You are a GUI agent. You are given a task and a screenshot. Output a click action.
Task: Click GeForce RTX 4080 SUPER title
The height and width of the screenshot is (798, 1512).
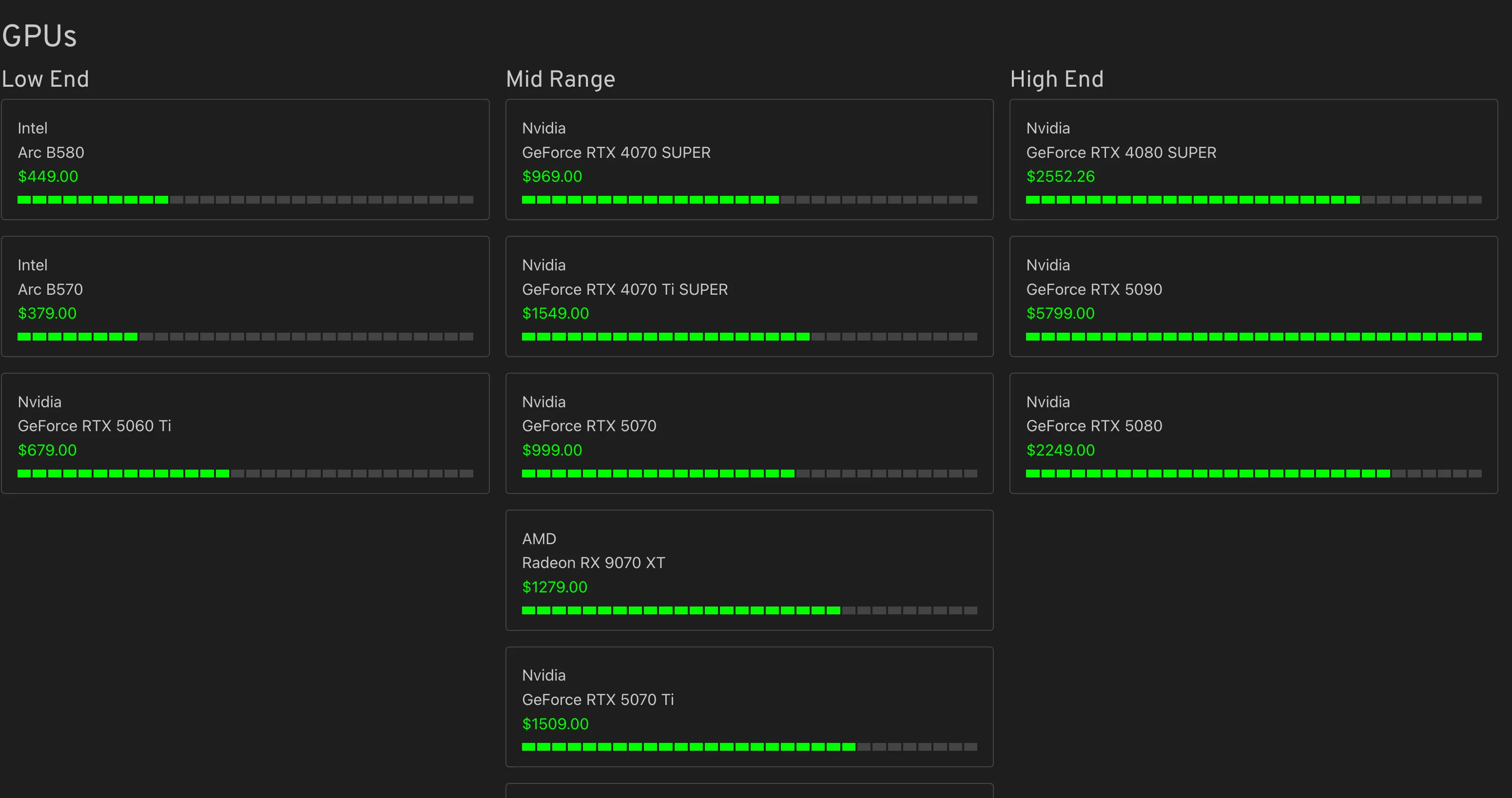(x=1121, y=152)
